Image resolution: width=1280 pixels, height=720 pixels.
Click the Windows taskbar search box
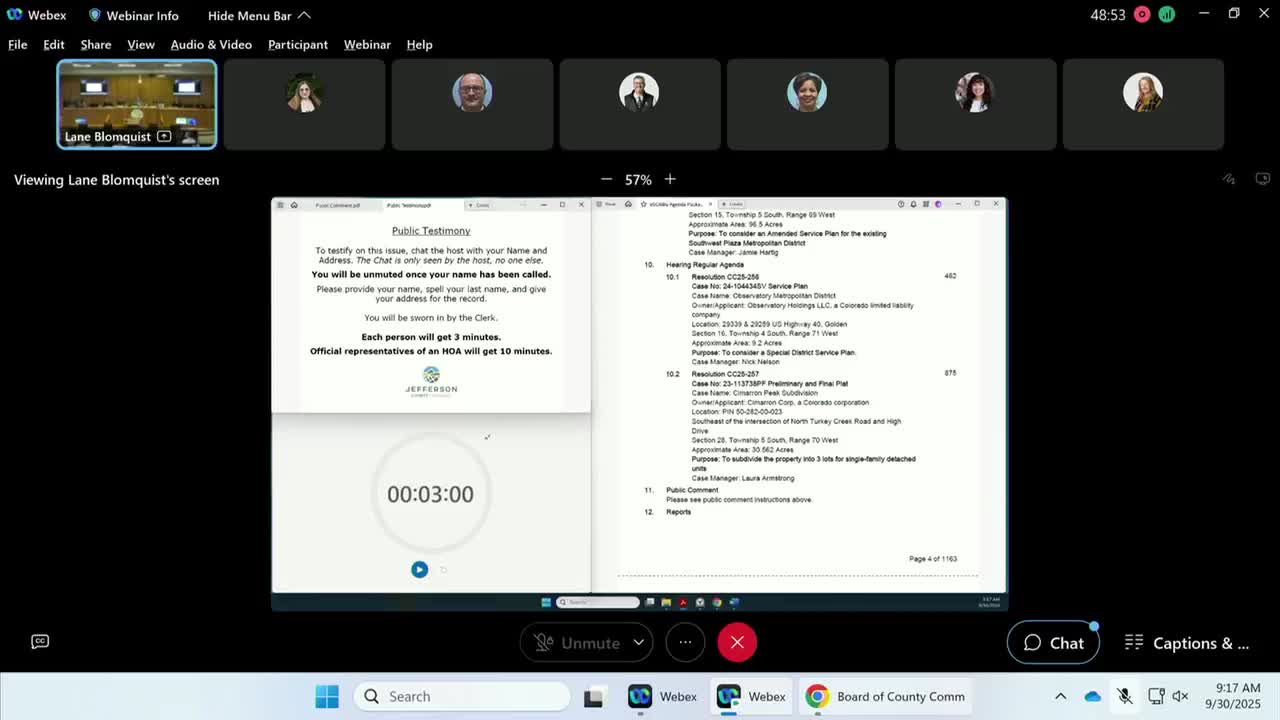pos(461,697)
